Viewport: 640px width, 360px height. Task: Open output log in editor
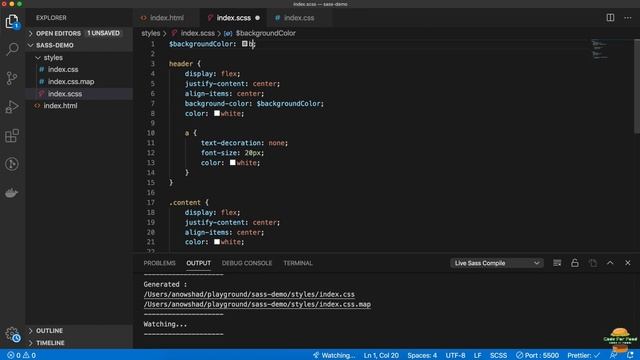click(x=593, y=263)
